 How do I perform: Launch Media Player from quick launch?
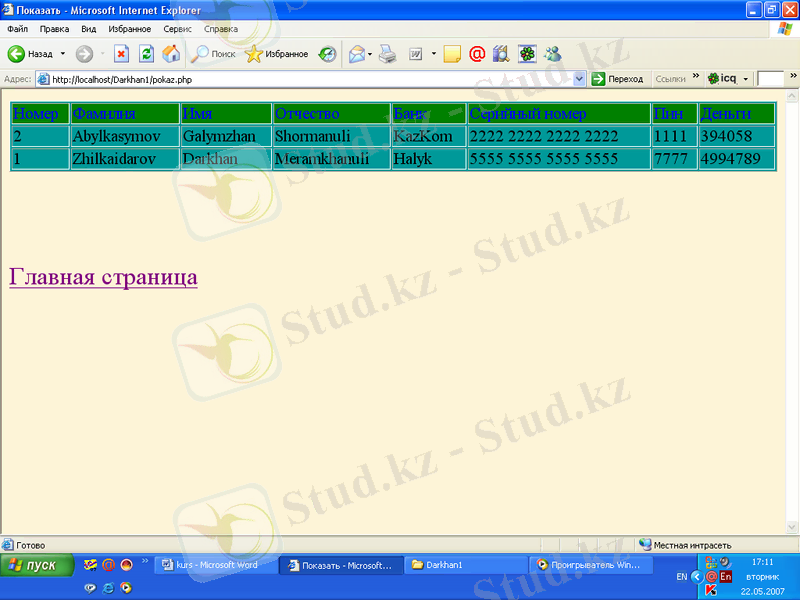click(126, 588)
